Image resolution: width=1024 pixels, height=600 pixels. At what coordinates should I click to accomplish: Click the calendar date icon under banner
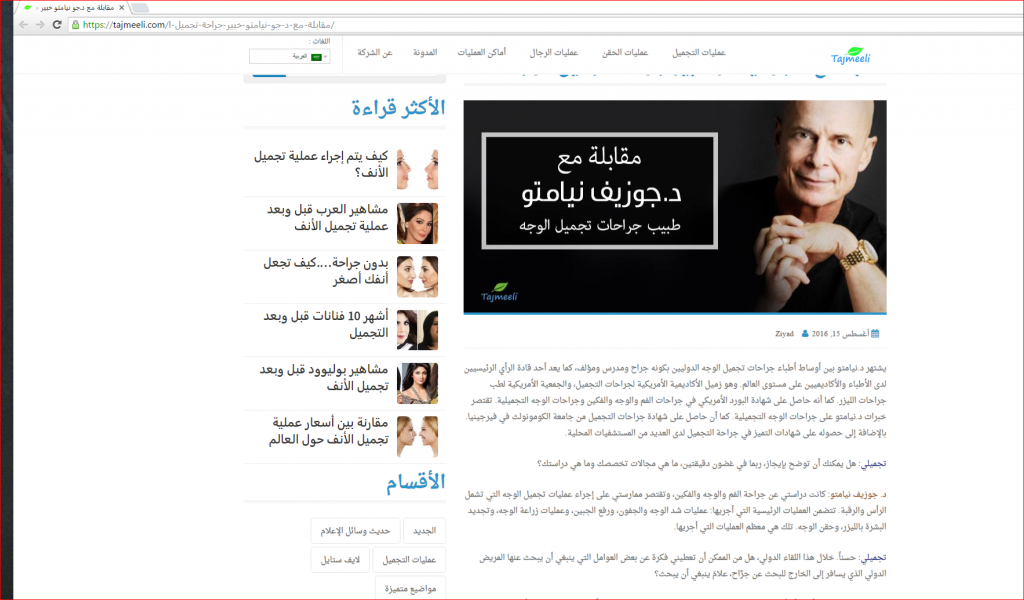click(x=875, y=334)
